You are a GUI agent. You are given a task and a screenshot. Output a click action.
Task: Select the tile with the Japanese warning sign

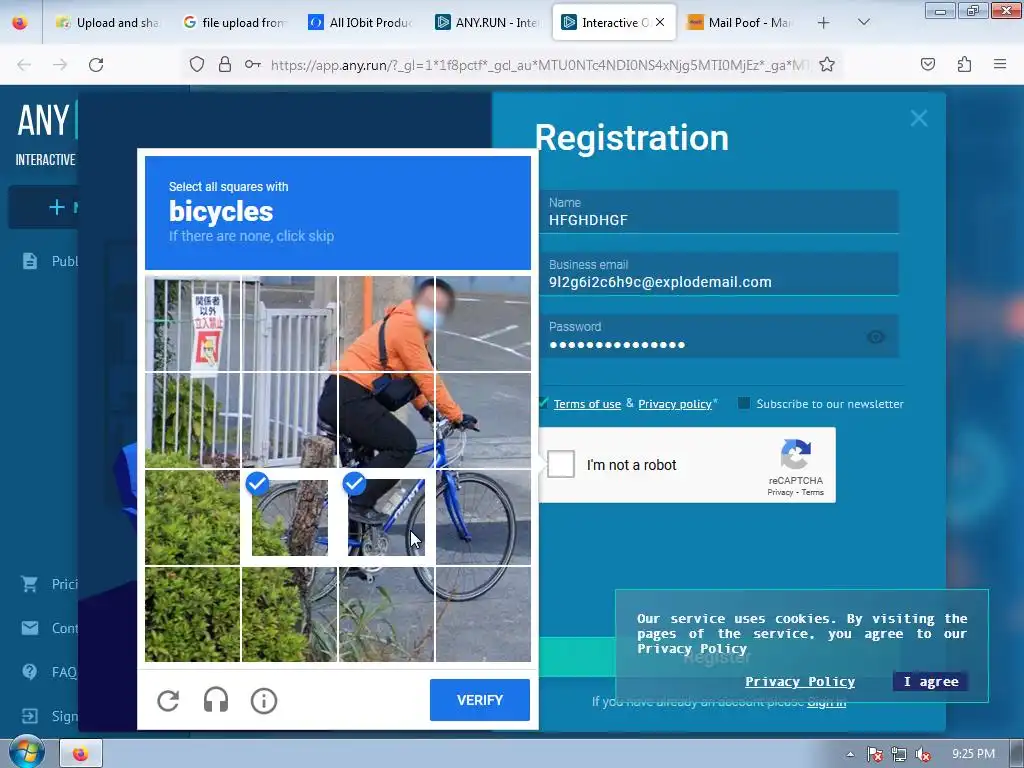point(193,323)
